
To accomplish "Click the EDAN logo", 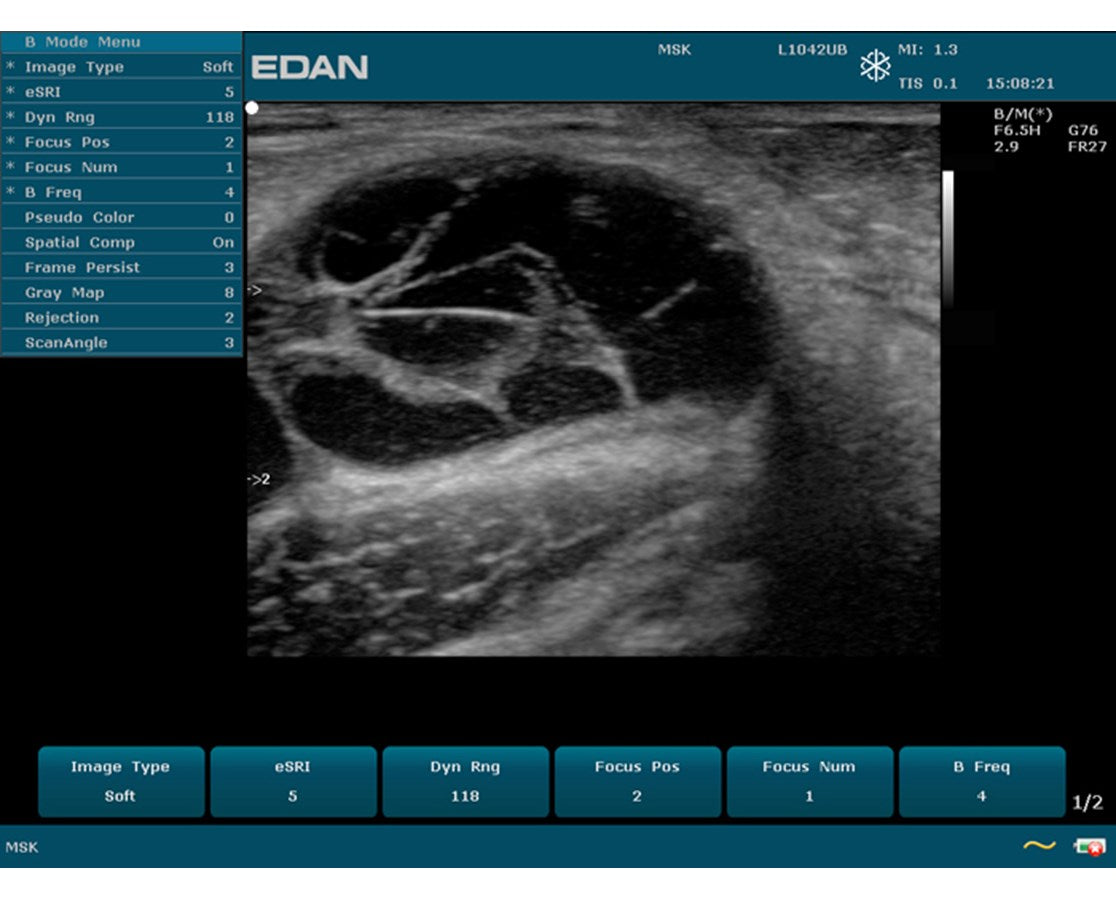I will click(310, 68).
